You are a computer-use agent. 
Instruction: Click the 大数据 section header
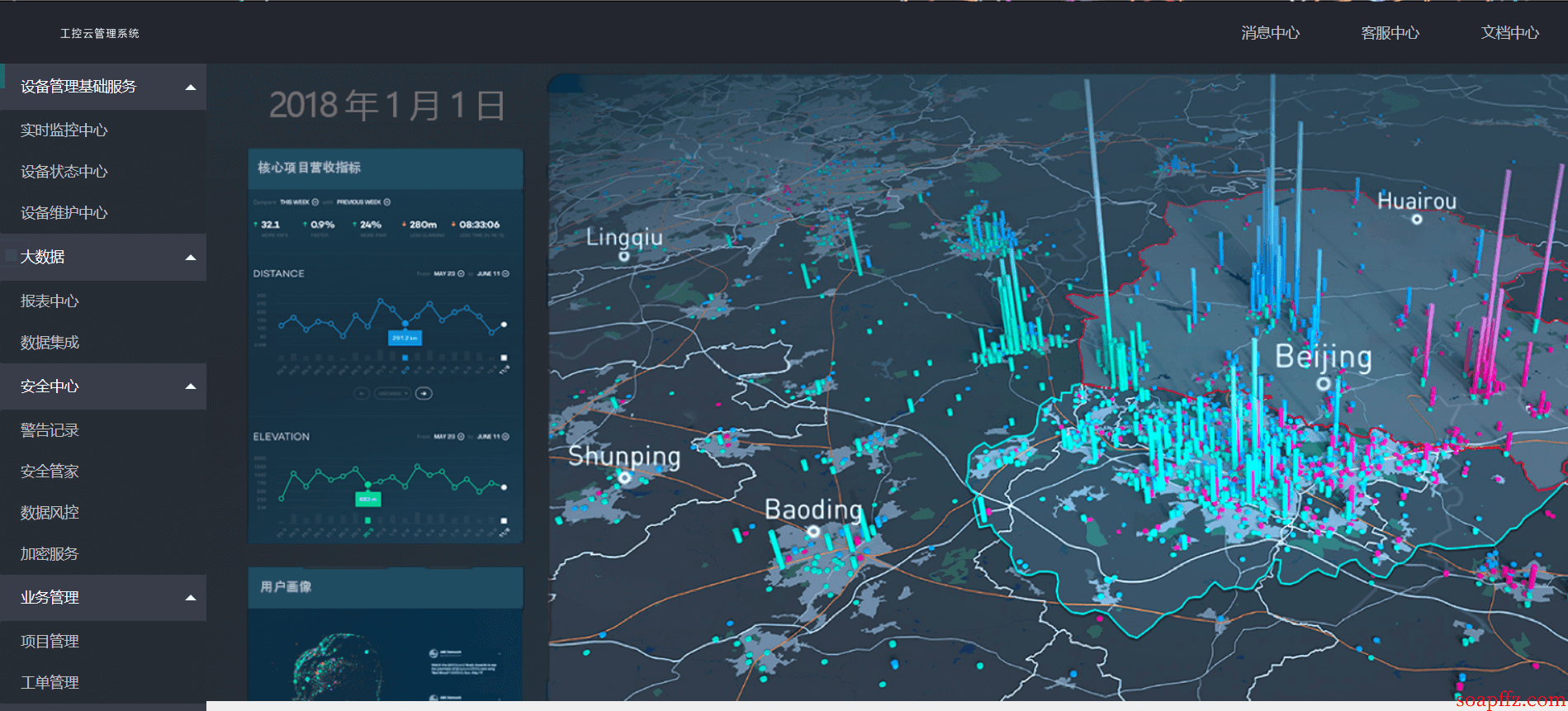pos(103,258)
